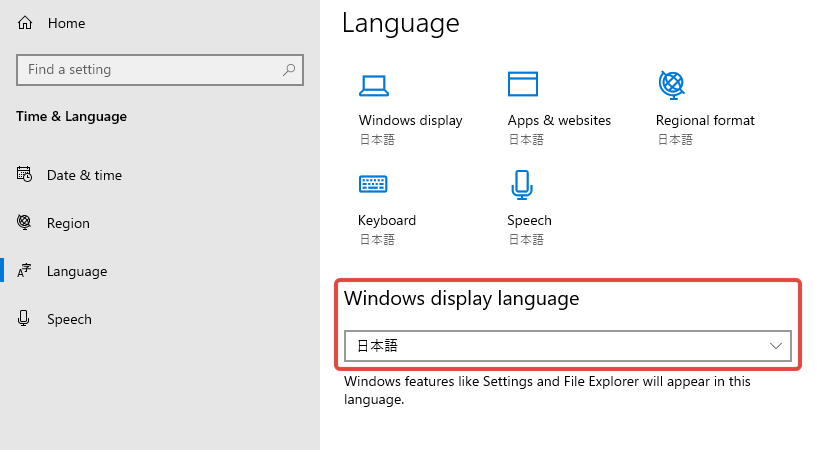Click 日本語 under Keyboard tile
Screen dimensions: 820x450
[x=377, y=240]
